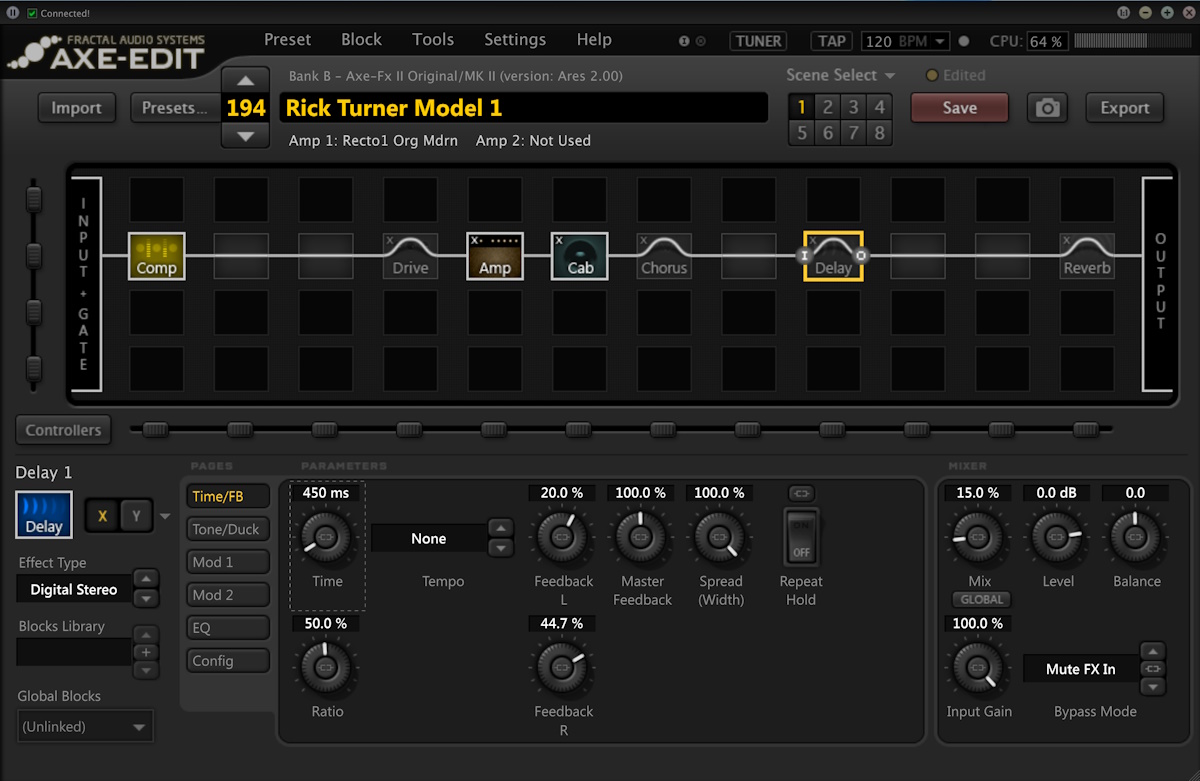Select scene 8

[879, 133]
